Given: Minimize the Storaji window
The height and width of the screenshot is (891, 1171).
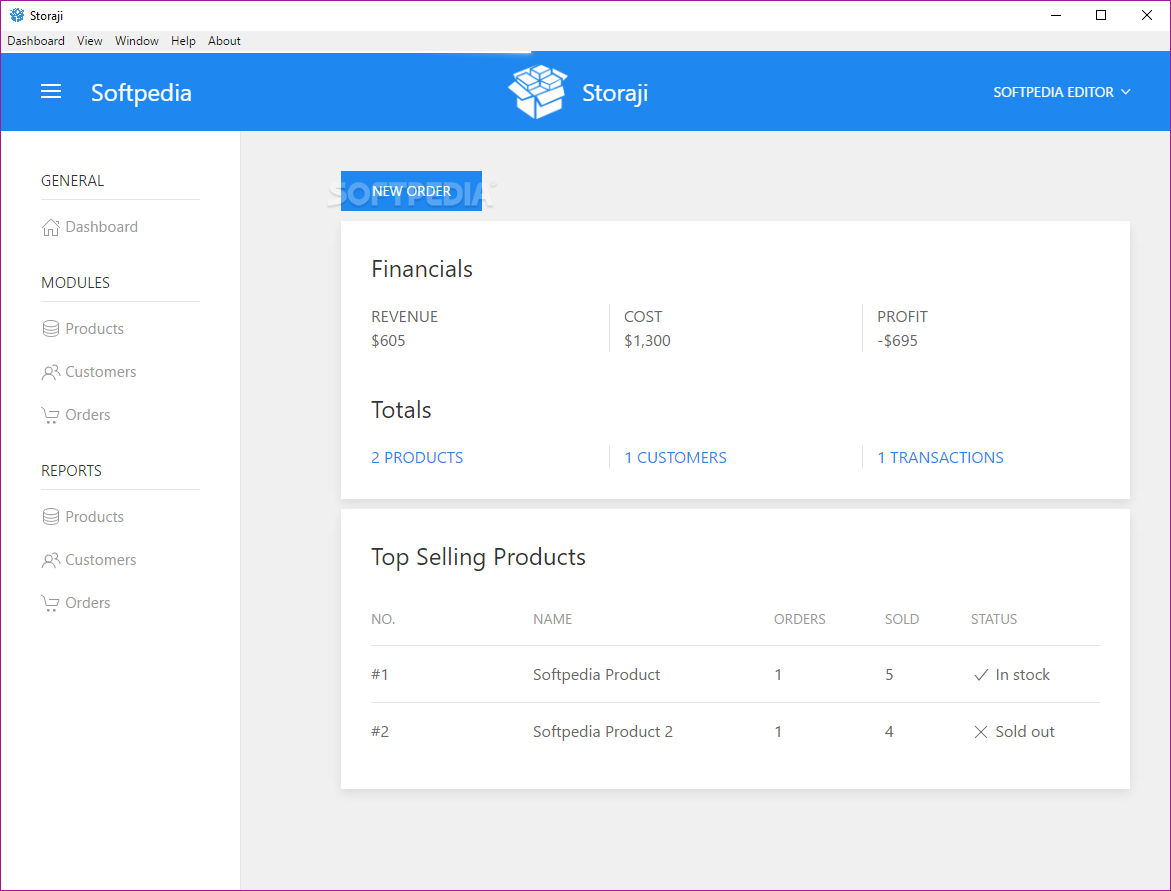Looking at the screenshot, I should (1056, 15).
